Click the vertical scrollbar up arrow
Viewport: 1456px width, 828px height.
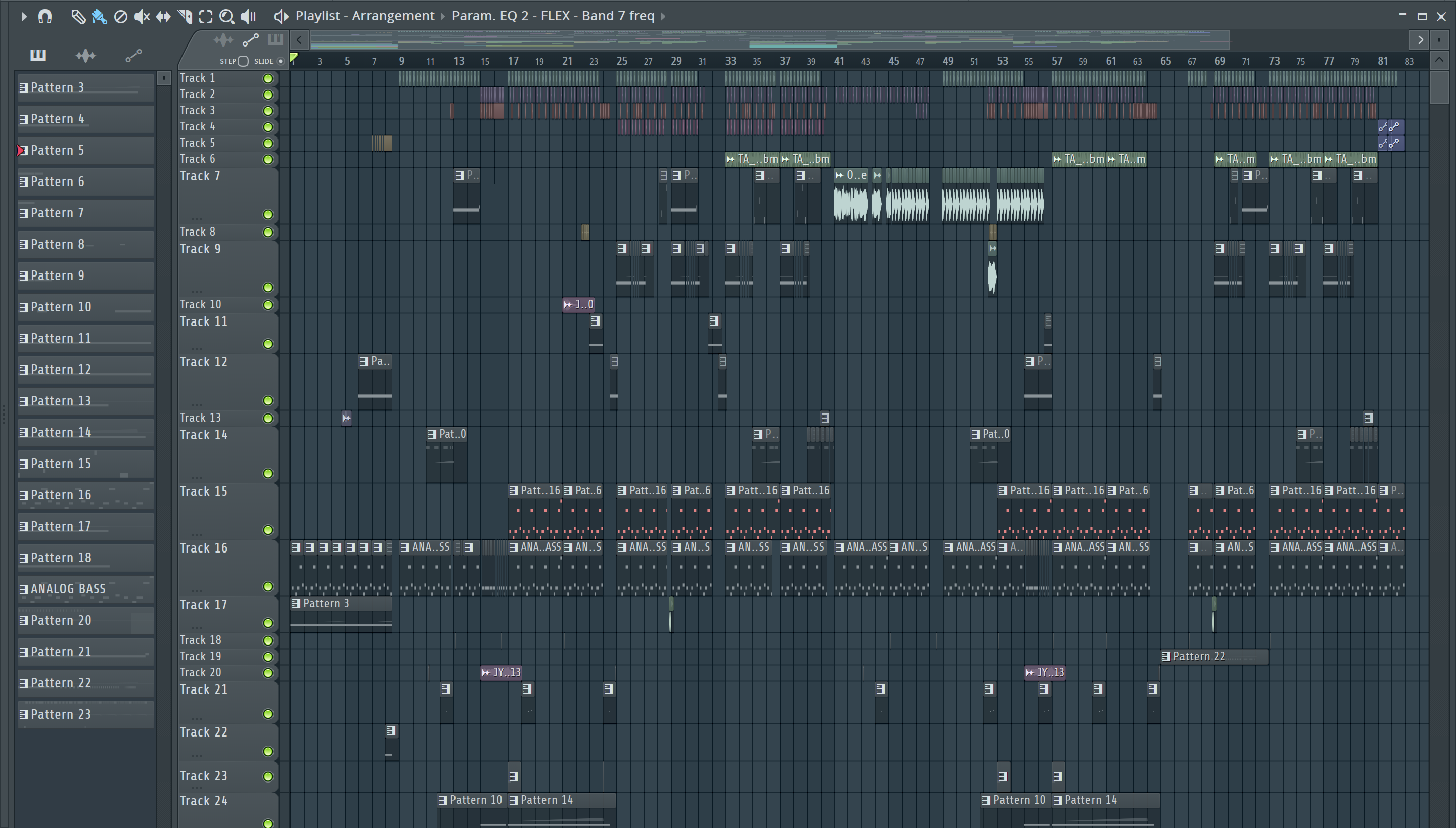tap(1439, 60)
